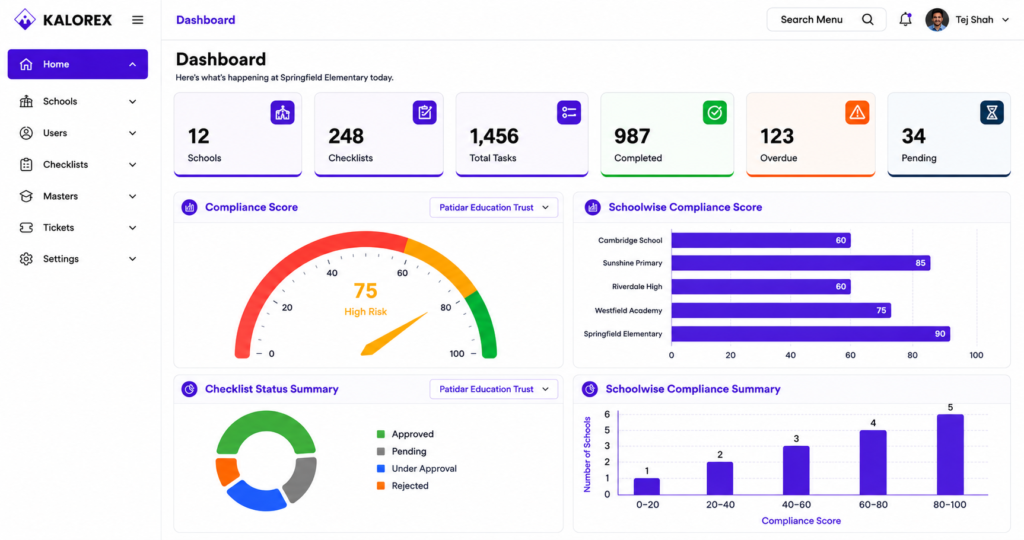The image size is (1024, 540).
Task: Click the checklist icon on the 248 Checklists card
Action: coord(424,113)
